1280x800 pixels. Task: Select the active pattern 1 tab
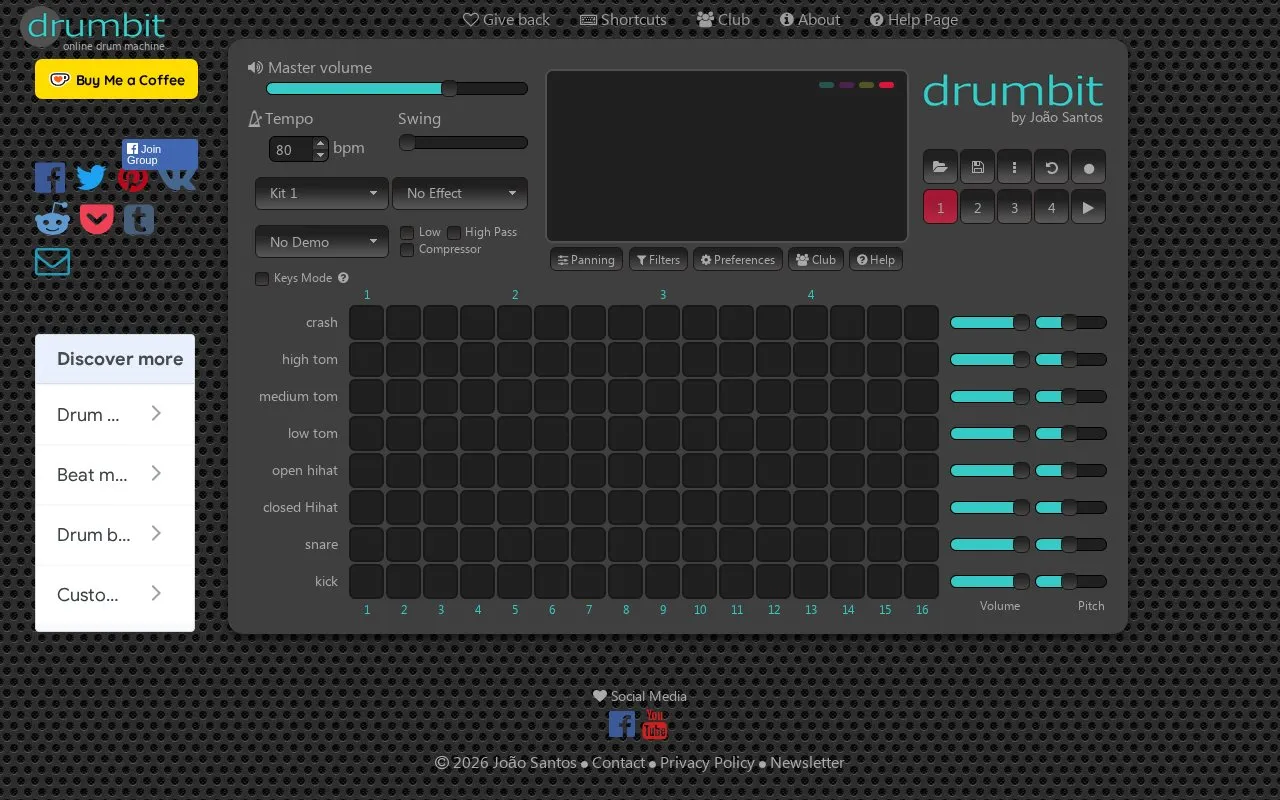click(940, 207)
